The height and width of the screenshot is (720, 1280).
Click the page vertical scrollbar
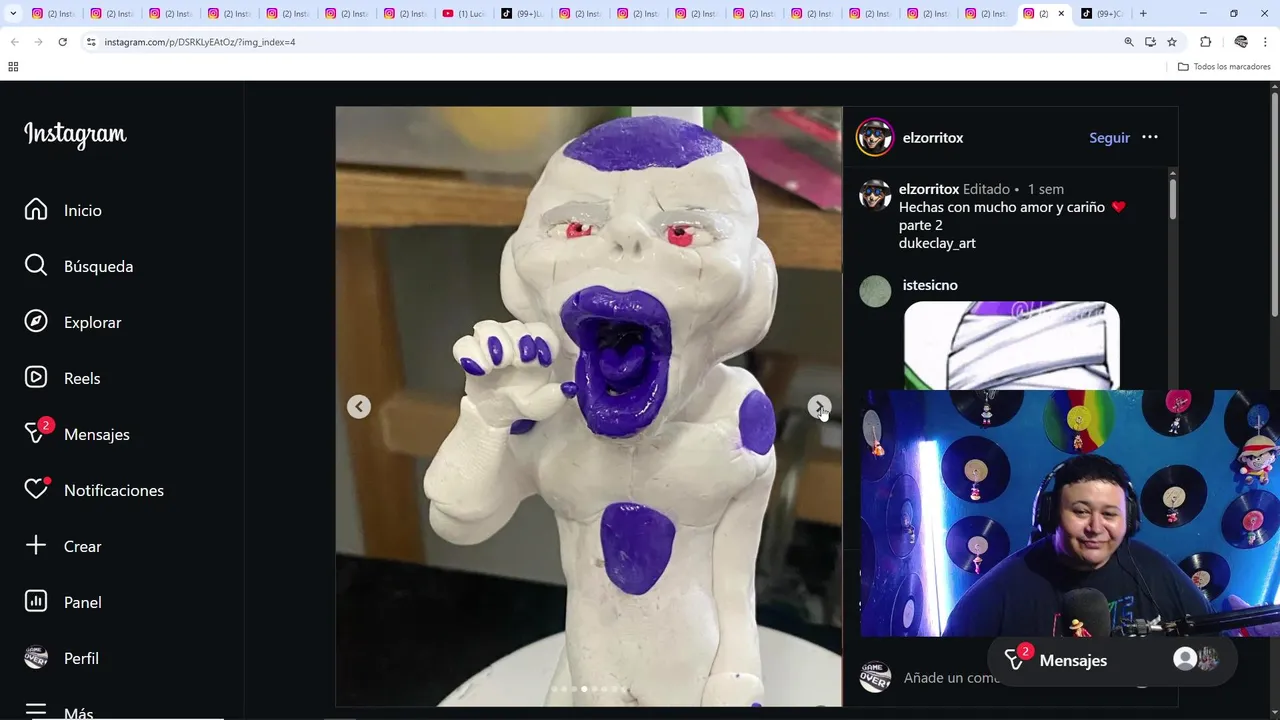coord(1275,205)
